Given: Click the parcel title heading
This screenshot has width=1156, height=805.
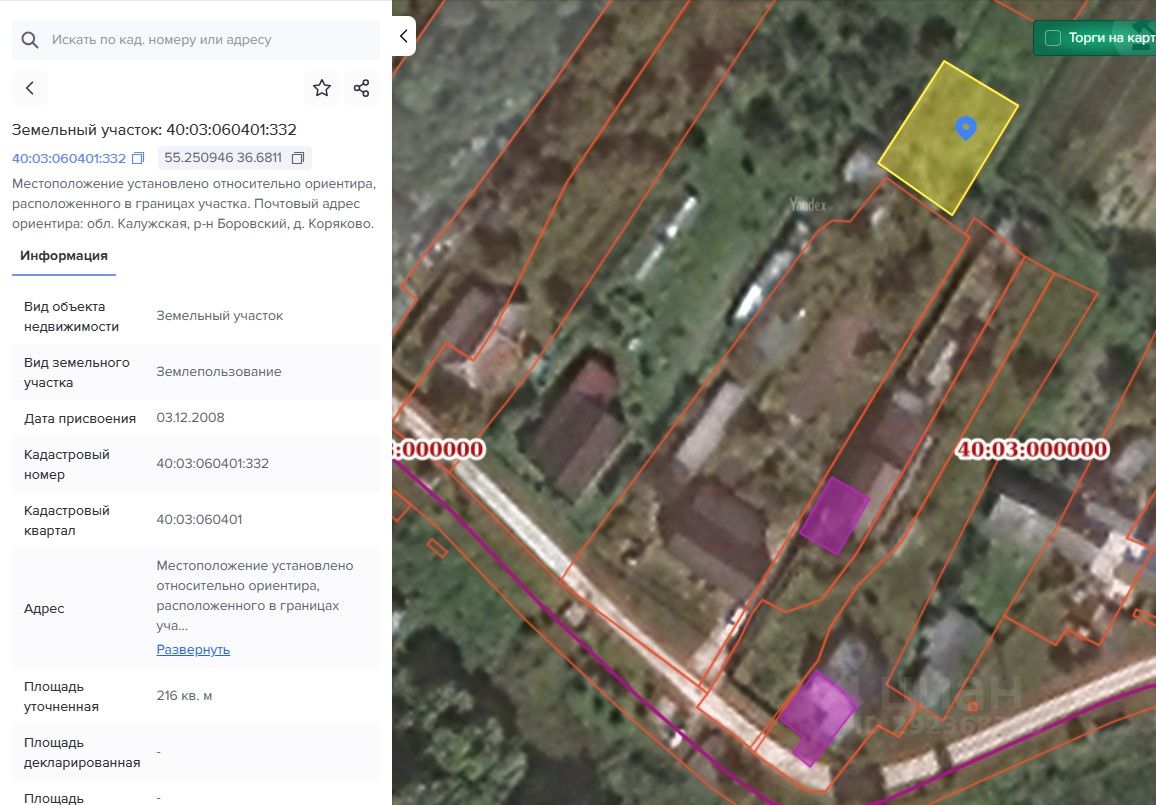Looking at the screenshot, I should point(154,130).
